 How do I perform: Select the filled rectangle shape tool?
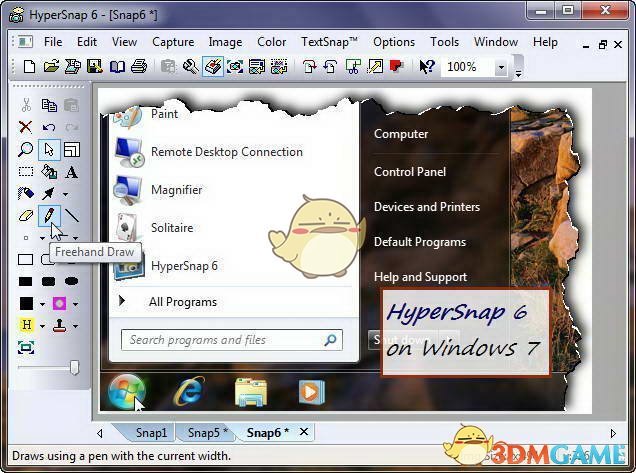coord(26,281)
